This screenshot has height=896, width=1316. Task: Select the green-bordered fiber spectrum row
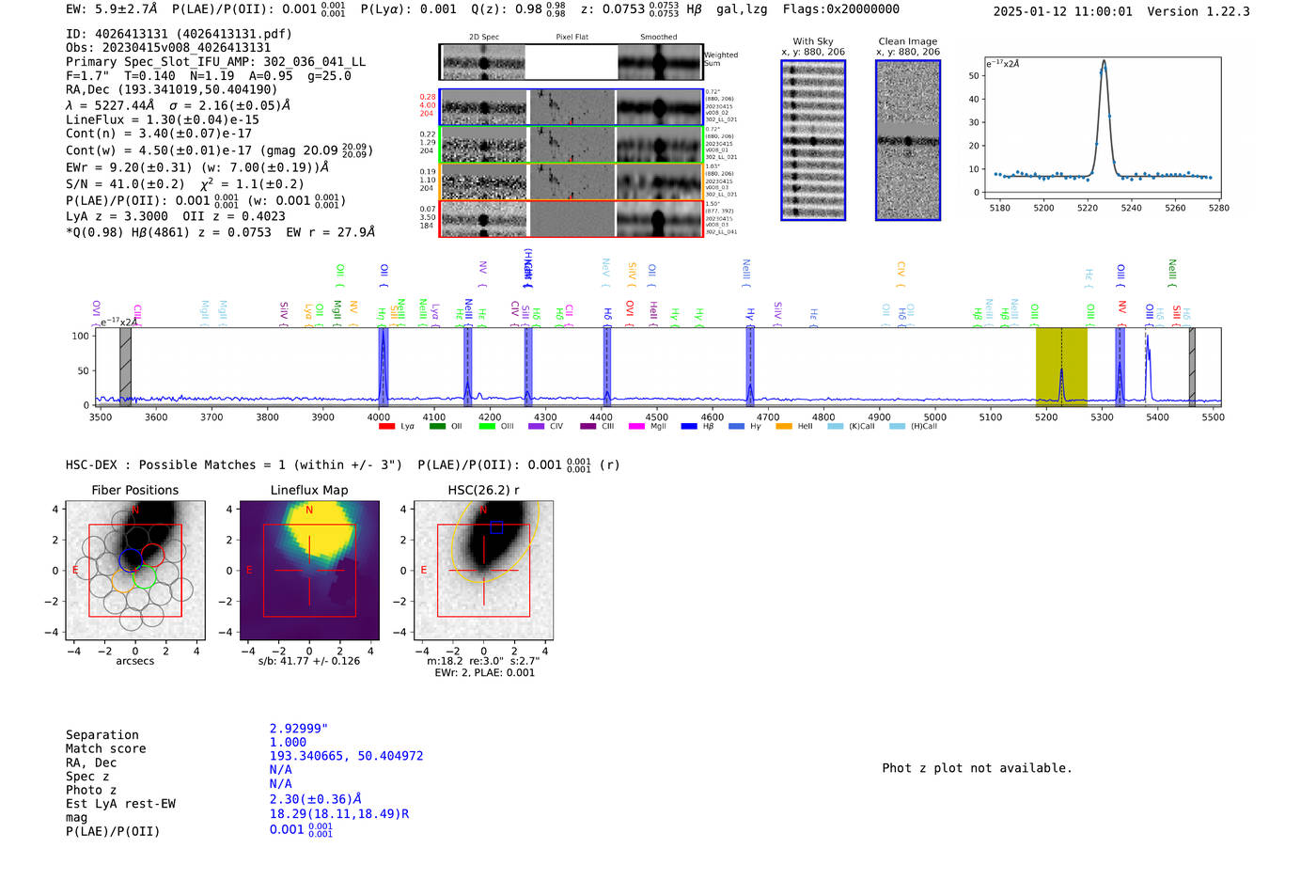tap(572, 145)
